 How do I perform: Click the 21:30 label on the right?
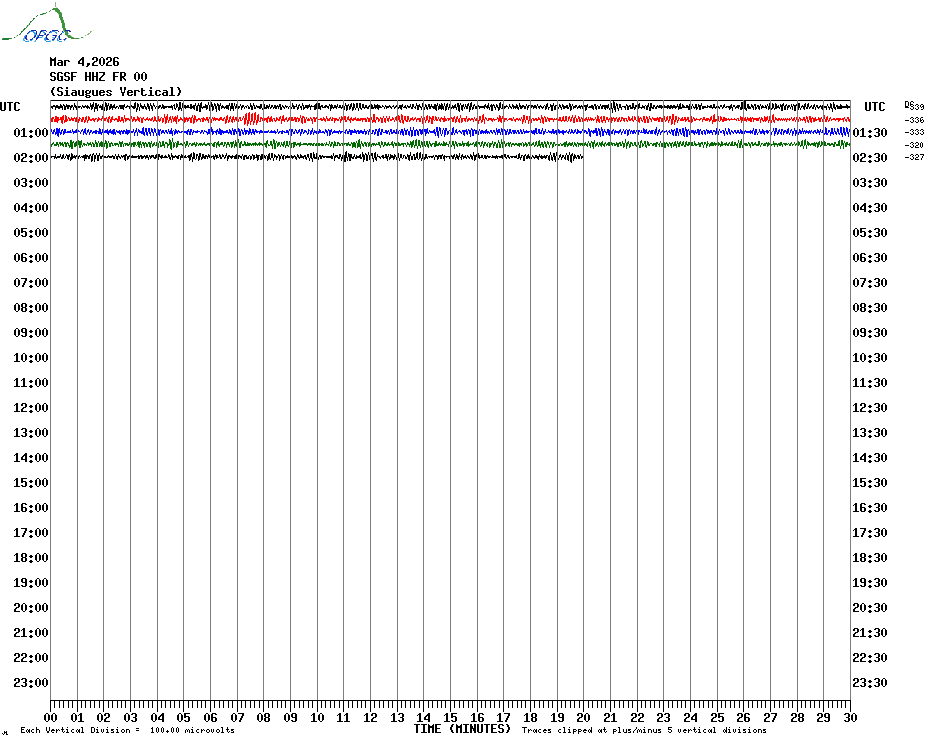pos(870,632)
